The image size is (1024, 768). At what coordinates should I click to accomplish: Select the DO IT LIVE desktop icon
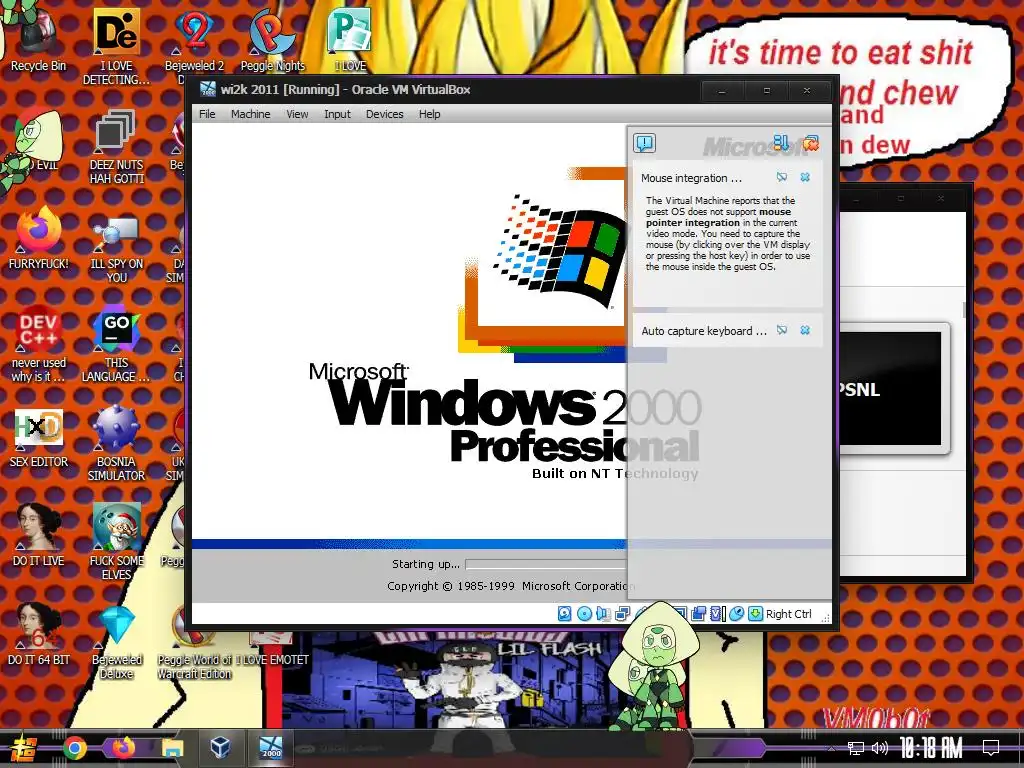pyautogui.click(x=39, y=536)
